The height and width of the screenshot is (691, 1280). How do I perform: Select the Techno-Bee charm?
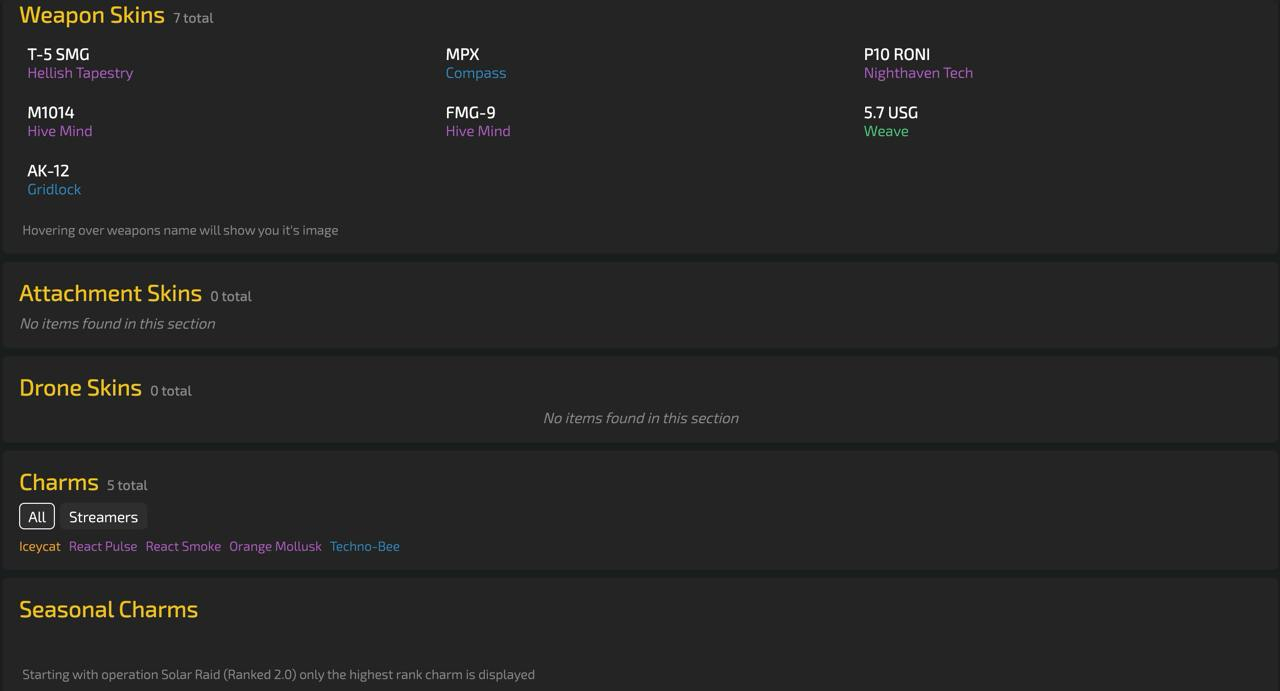point(365,546)
